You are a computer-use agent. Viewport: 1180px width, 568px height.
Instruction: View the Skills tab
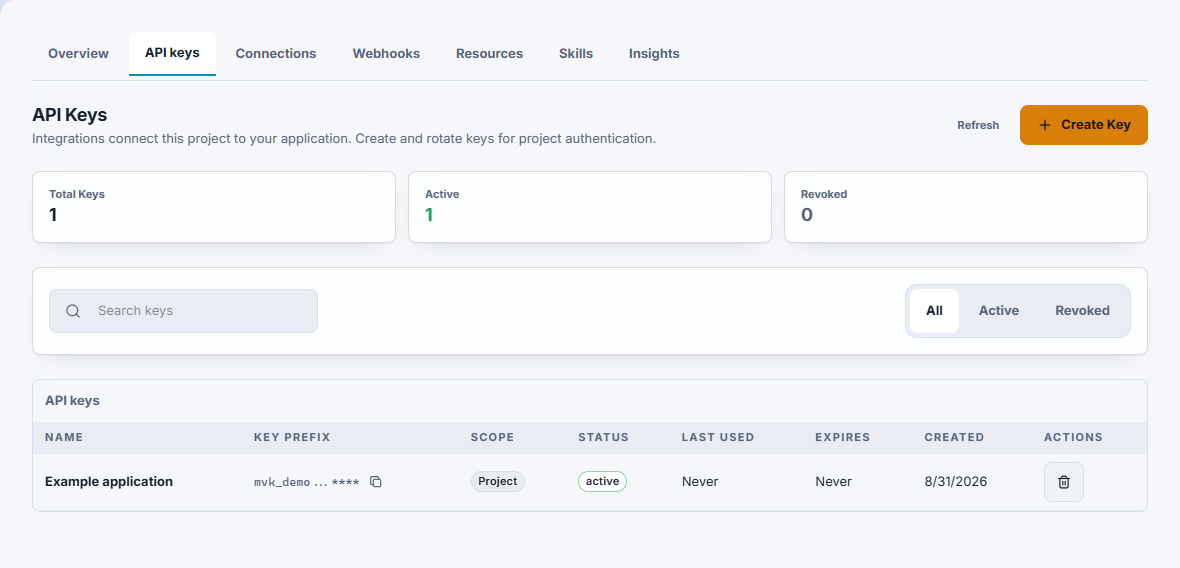576,53
